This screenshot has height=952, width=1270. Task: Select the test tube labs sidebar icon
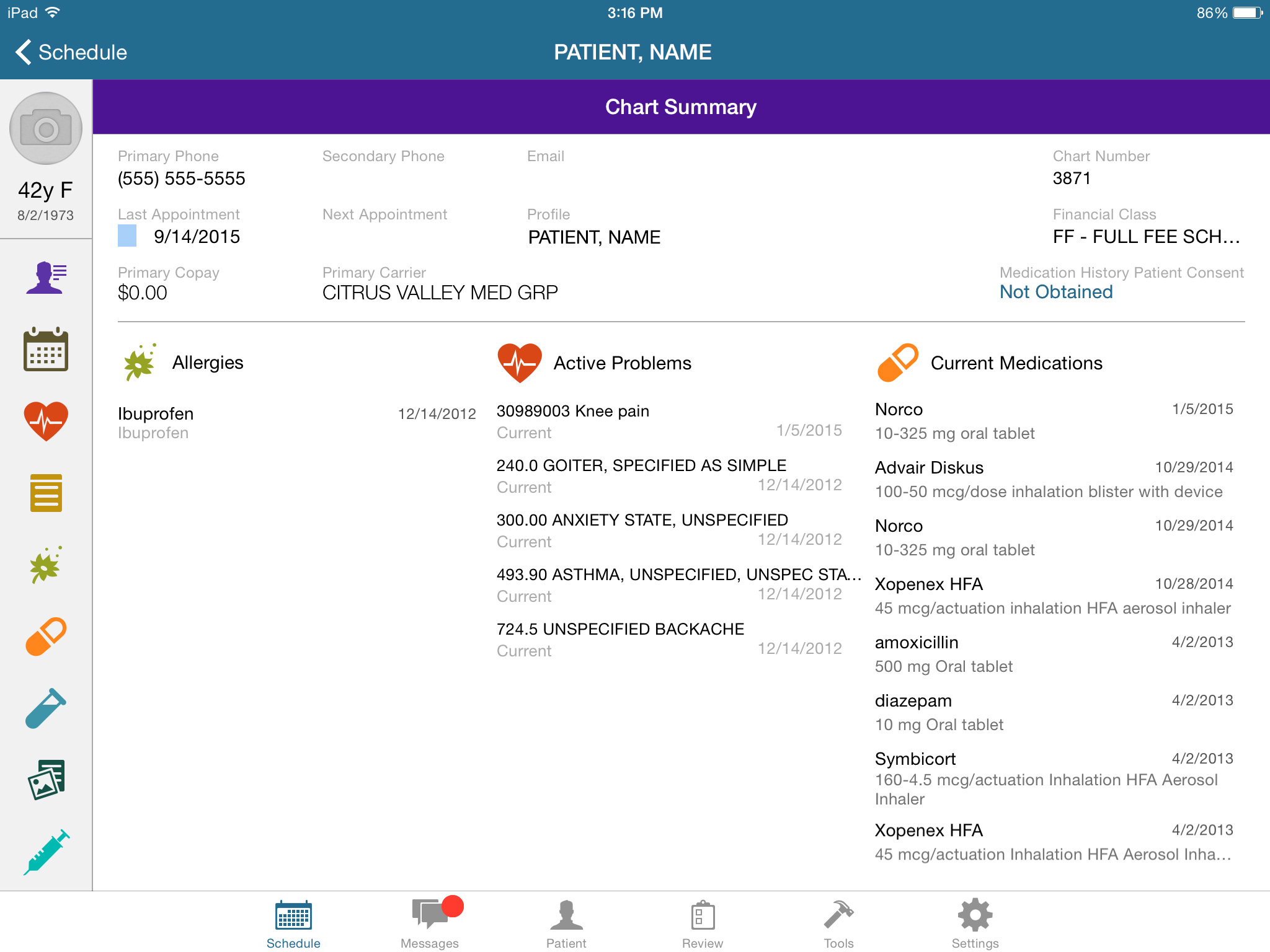pyautogui.click(x=46, y=708)
